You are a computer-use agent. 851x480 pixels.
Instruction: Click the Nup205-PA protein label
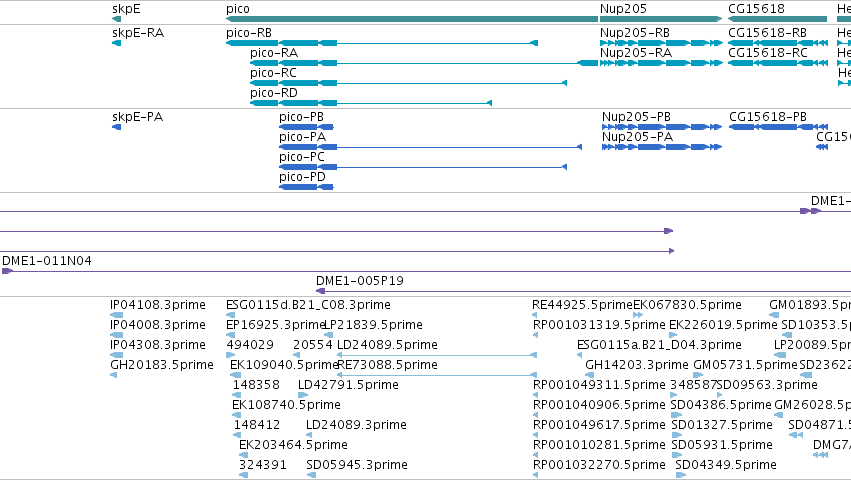tap(637, 137)
